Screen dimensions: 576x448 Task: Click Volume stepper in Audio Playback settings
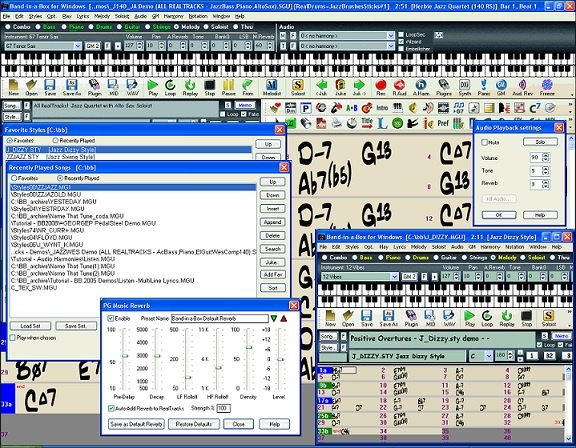(546, 158)
